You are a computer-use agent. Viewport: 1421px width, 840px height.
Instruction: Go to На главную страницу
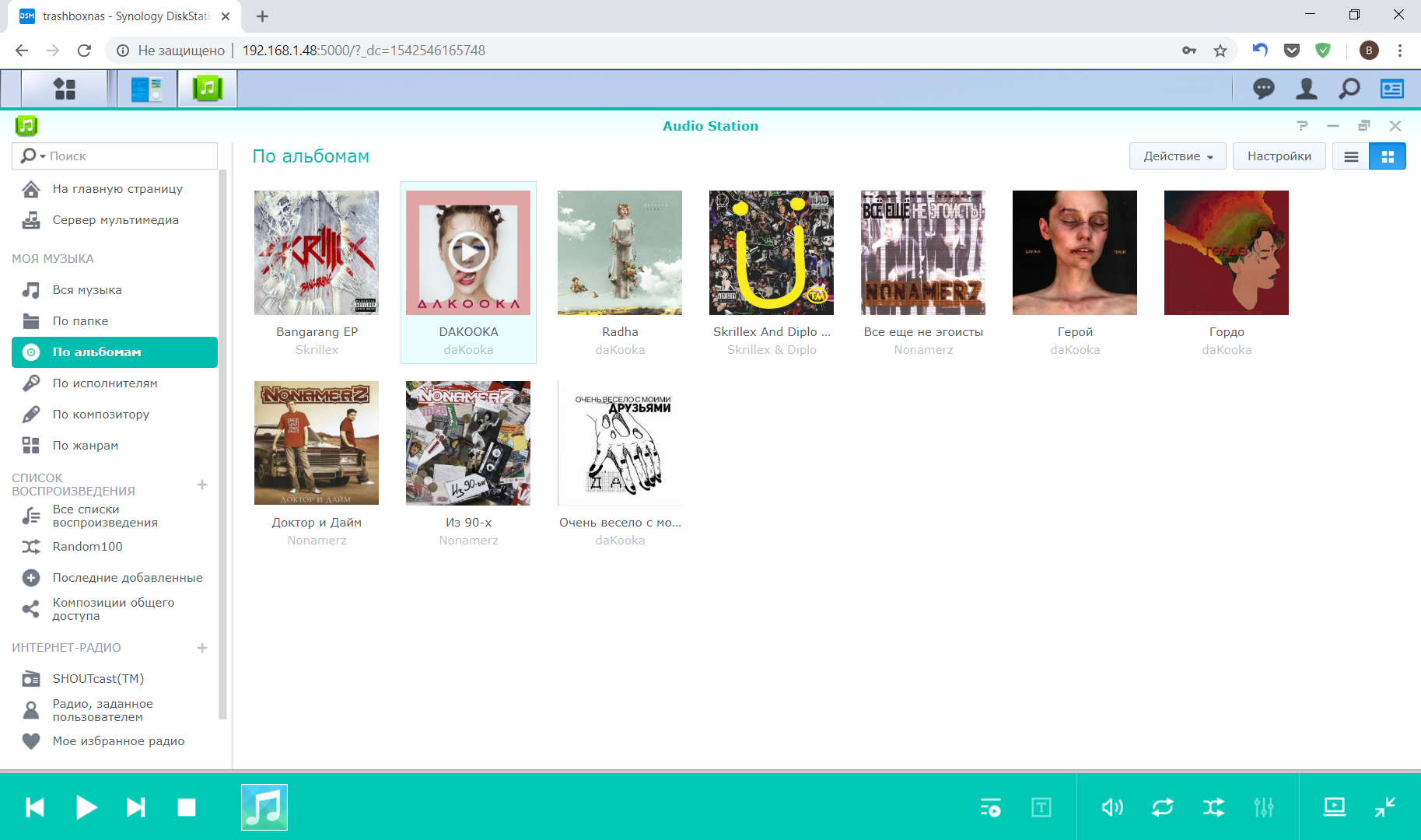(115, 189)
